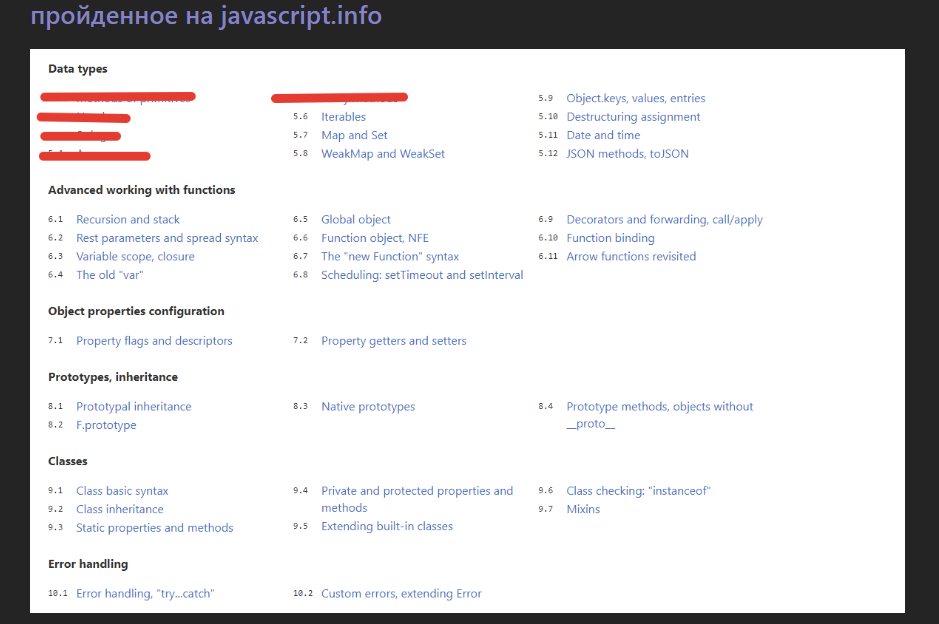
Task: Open the Iterables chapter link
Action: (343, 117)
